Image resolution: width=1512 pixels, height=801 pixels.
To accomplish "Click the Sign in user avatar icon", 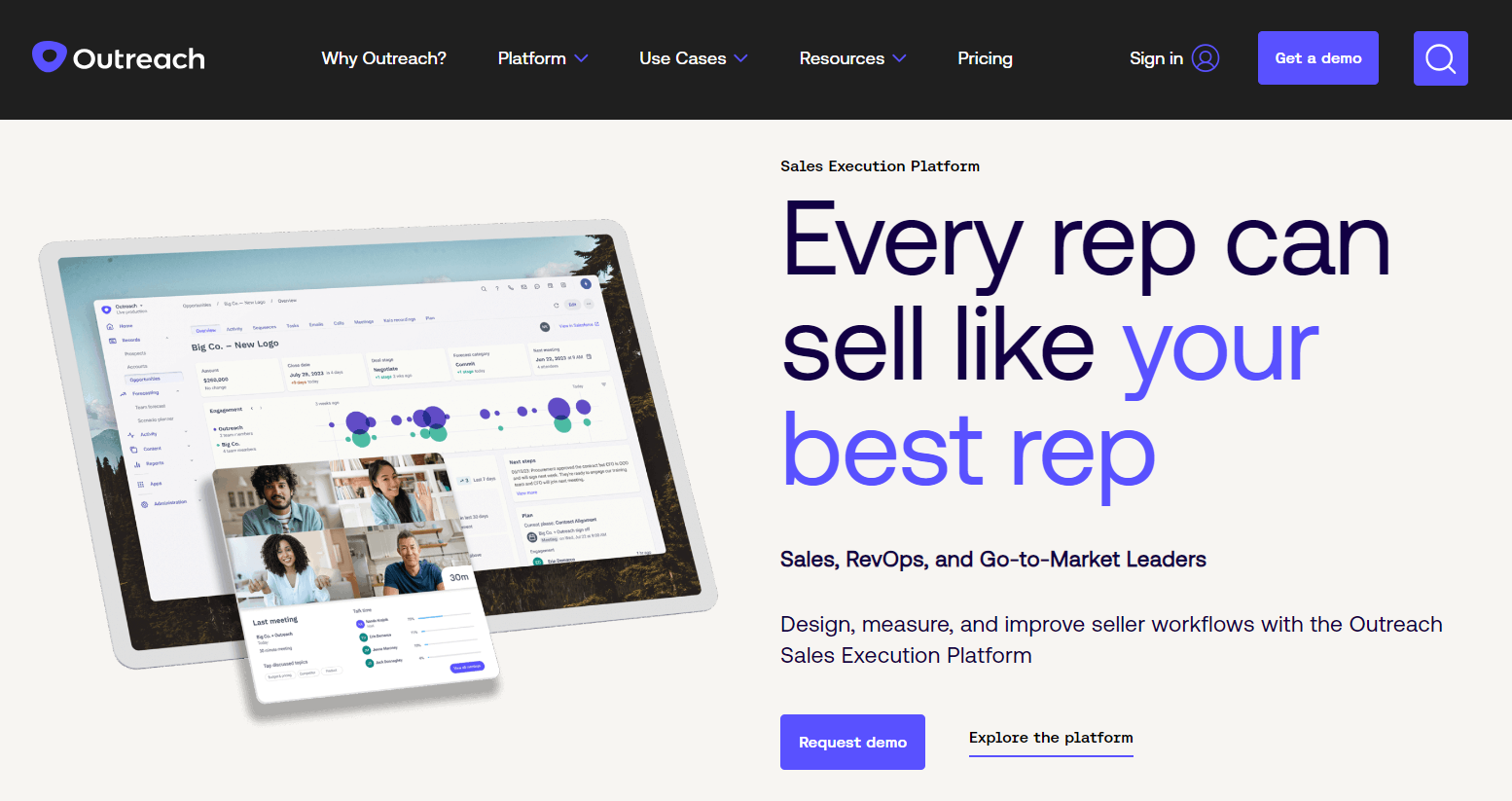I will coord(1205,58).
